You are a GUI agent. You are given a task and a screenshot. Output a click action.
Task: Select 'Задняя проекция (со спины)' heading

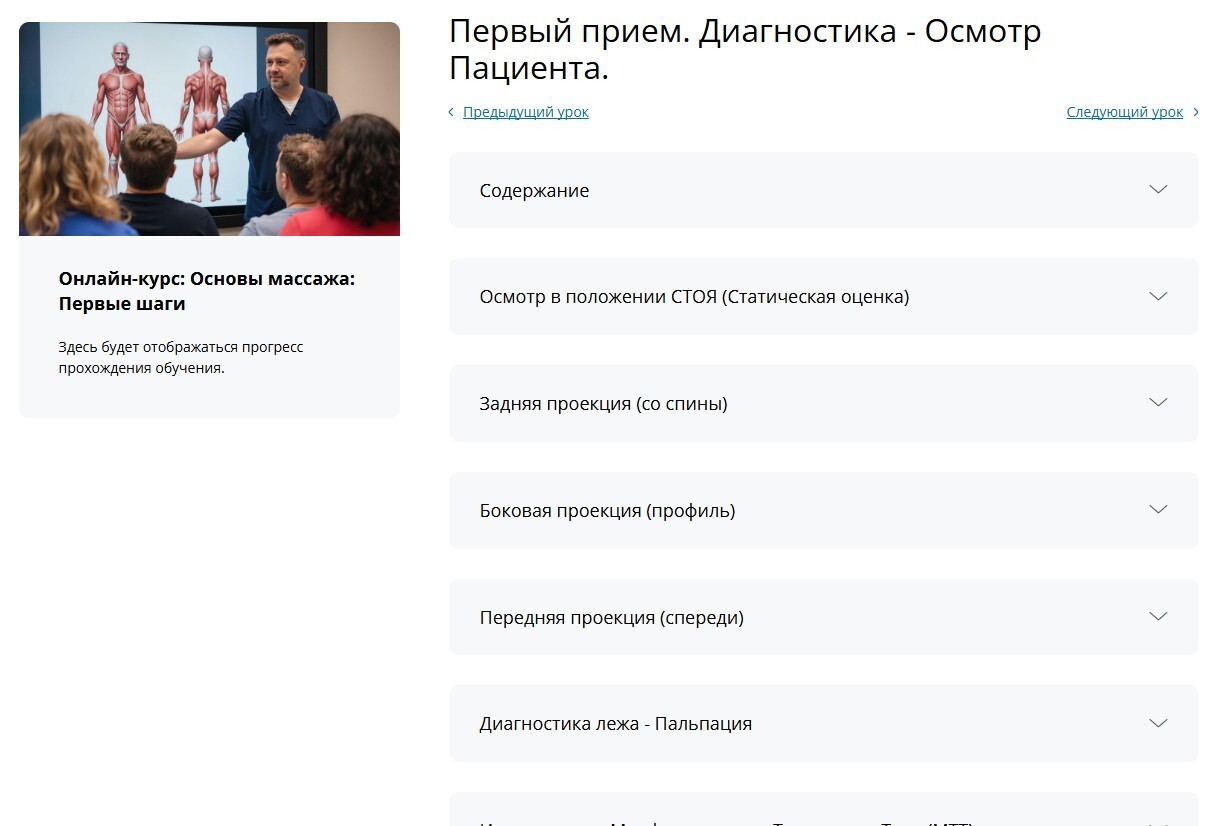pyautogui.click(x=603, y=404)
